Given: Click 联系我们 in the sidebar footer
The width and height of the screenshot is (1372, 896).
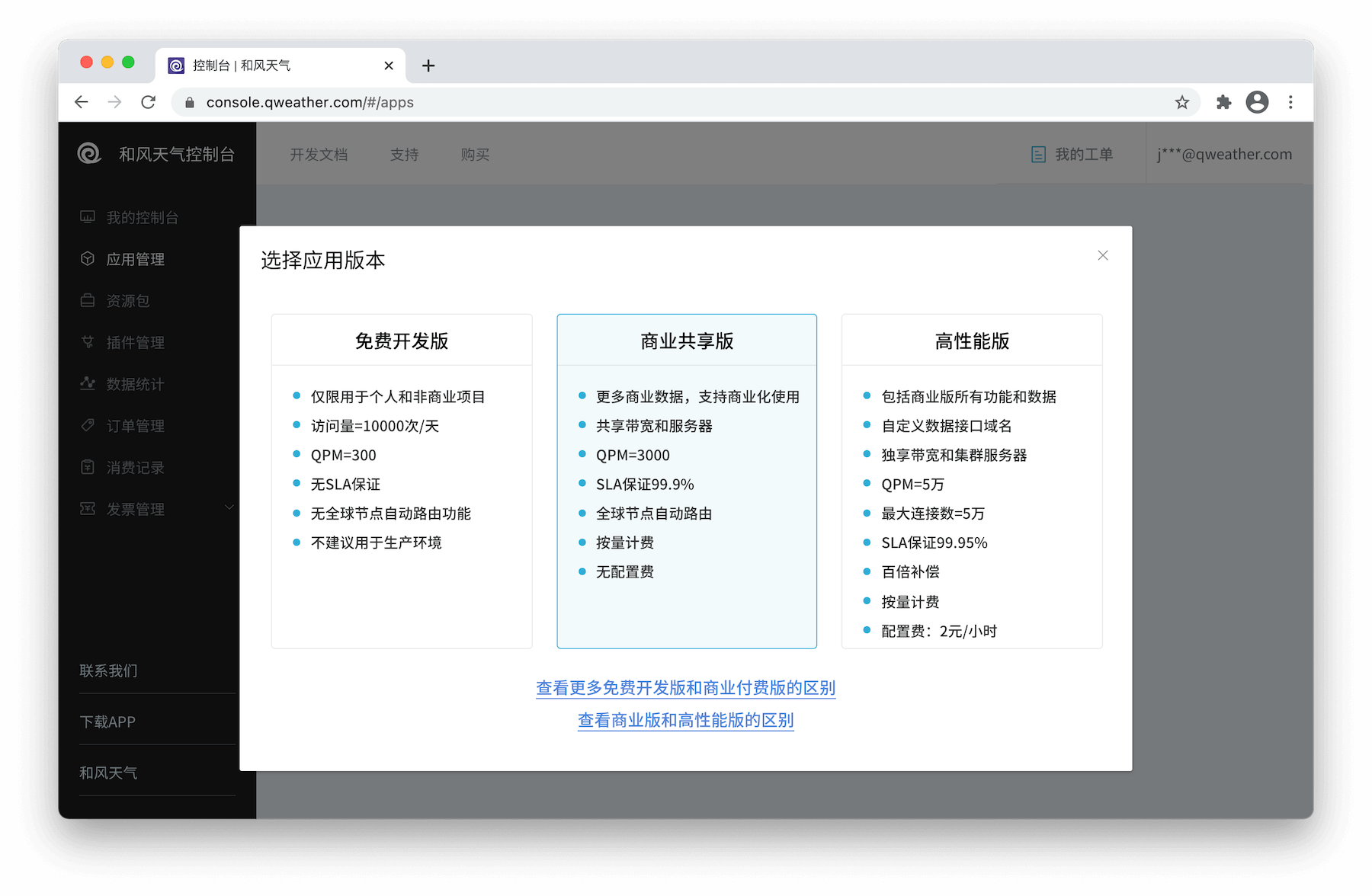Looking at the screenshot, I should [x=108, y=670].
